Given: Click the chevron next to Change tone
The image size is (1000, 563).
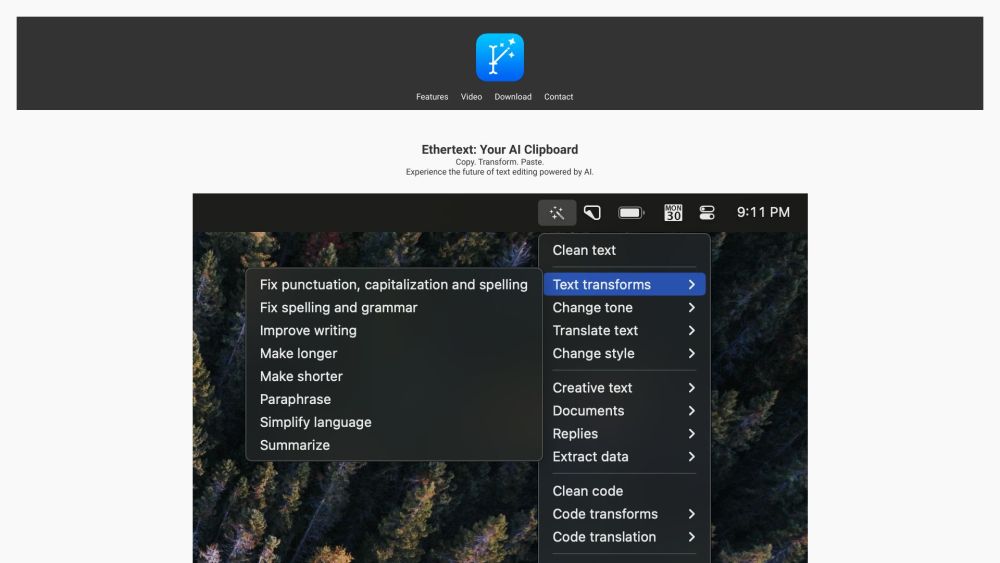Looking at the screenshot, I should click(691, 308).
